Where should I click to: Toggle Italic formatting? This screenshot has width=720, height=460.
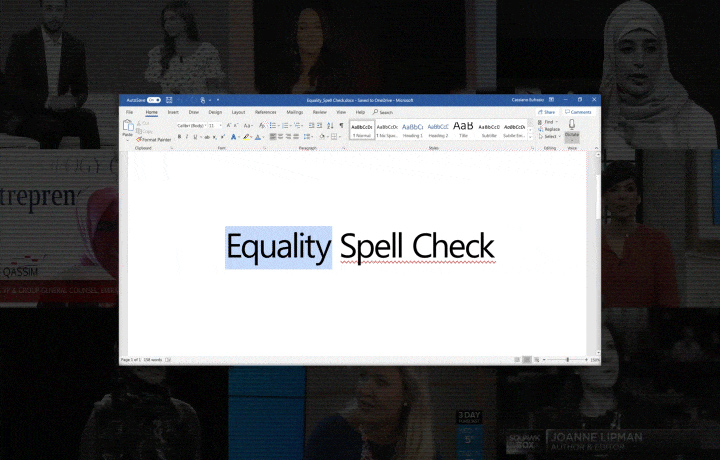187,137
